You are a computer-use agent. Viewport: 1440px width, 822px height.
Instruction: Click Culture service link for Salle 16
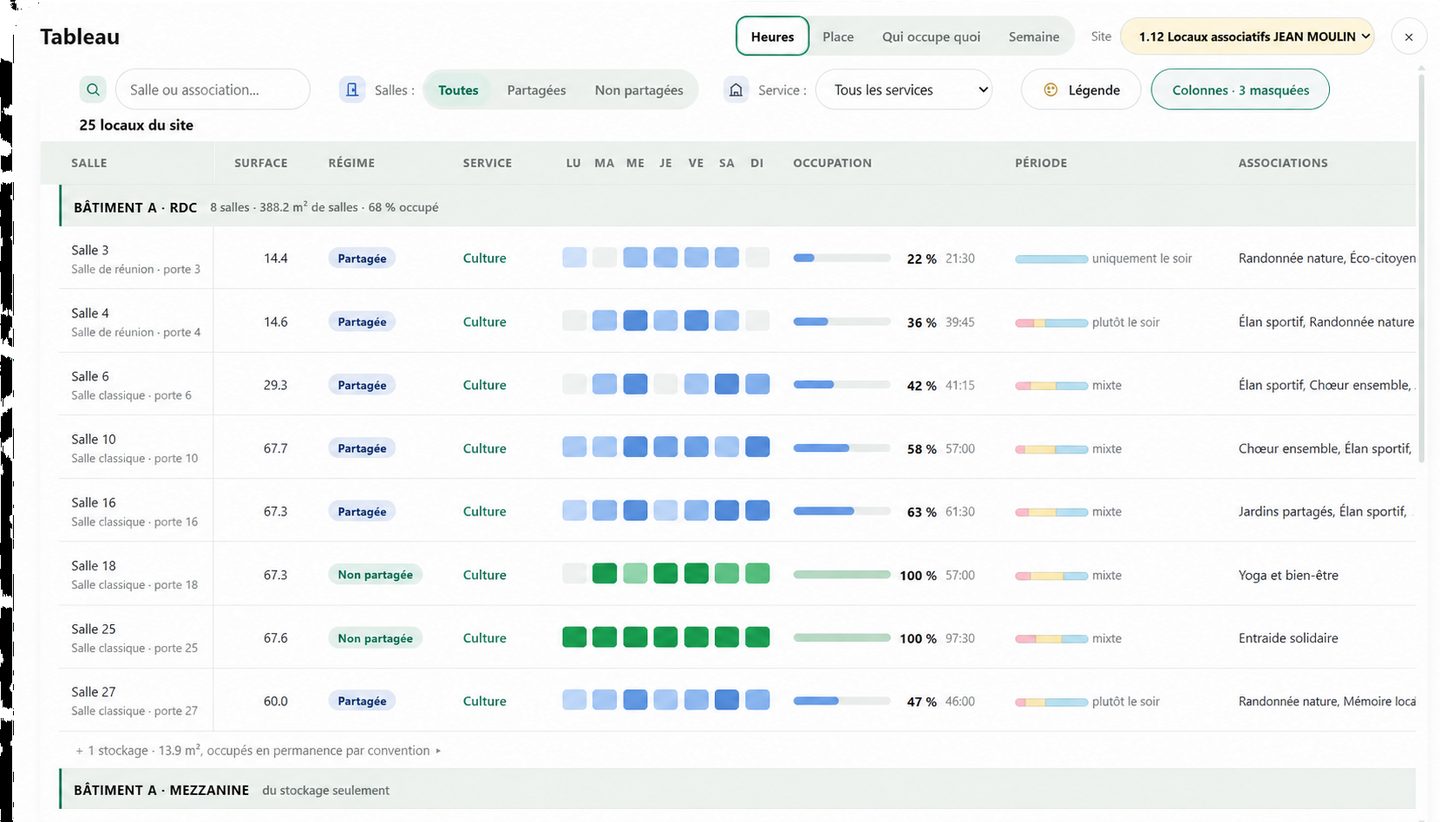[x=485, y=511]
